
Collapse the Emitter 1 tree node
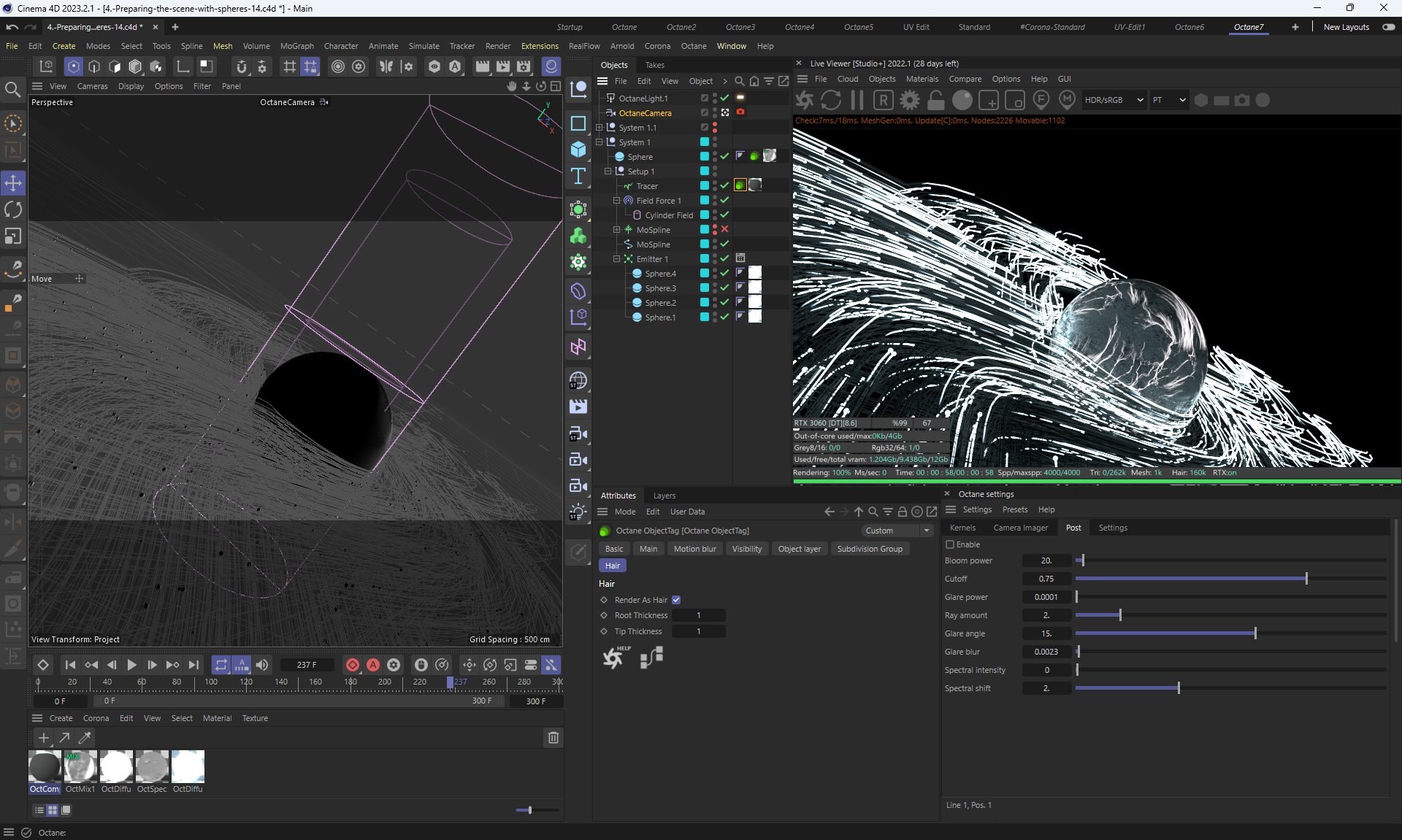[x=616, y=259]
